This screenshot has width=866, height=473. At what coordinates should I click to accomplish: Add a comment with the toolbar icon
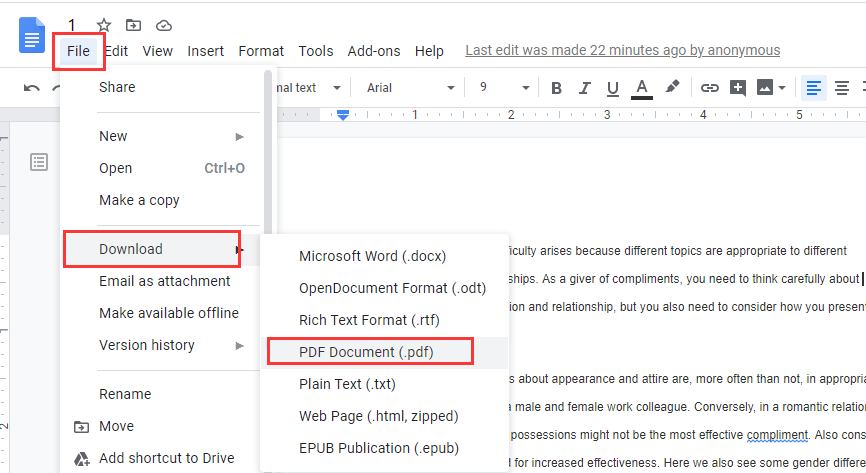coord(738,88)
